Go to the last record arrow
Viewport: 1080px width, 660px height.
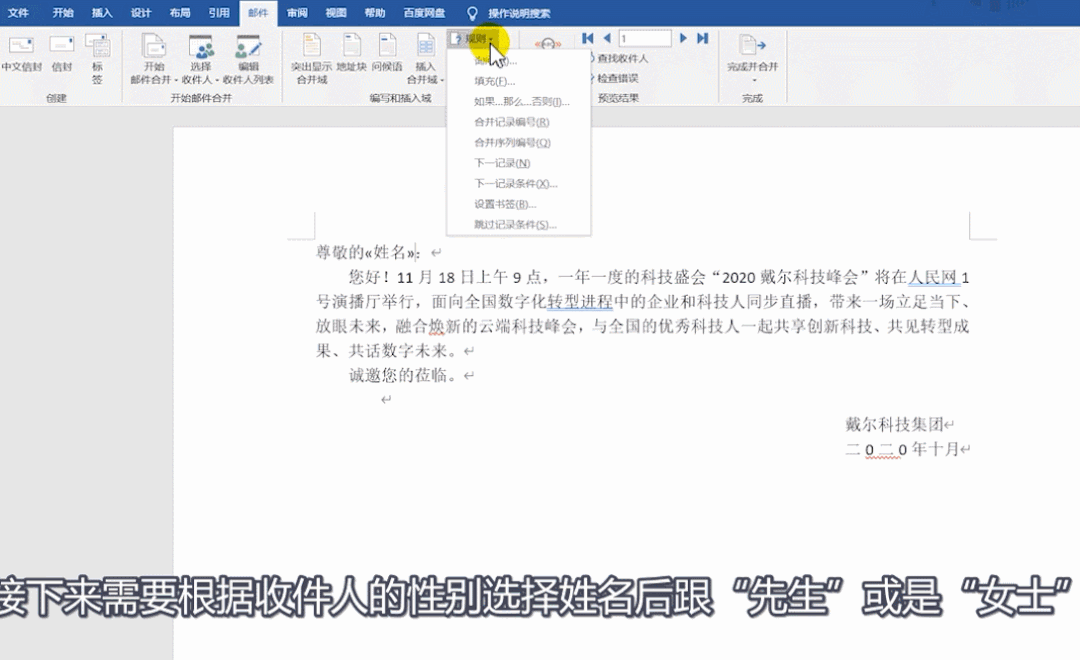click(702, 38)
